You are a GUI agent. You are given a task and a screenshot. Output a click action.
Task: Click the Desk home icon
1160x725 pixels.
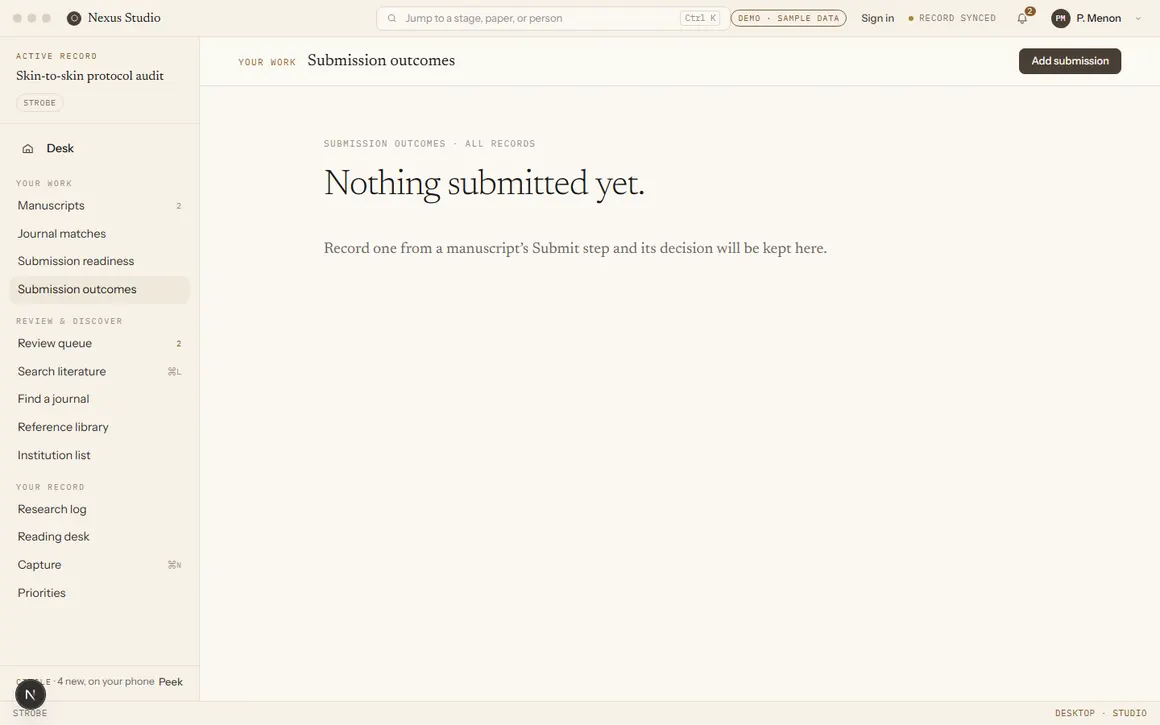click(27, 149)
